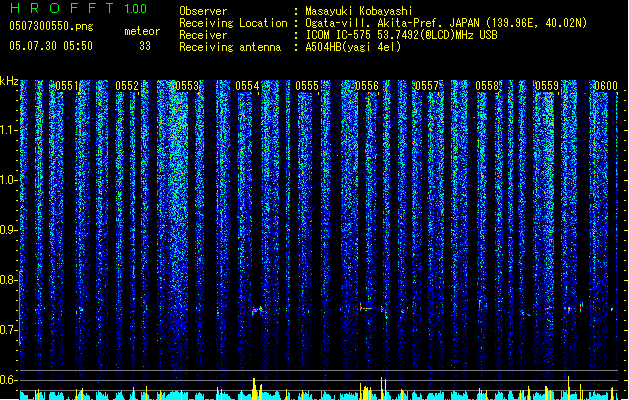629x400 pixels.
Task: Click the meteor count value 33
Action: [x=145, y=46]
